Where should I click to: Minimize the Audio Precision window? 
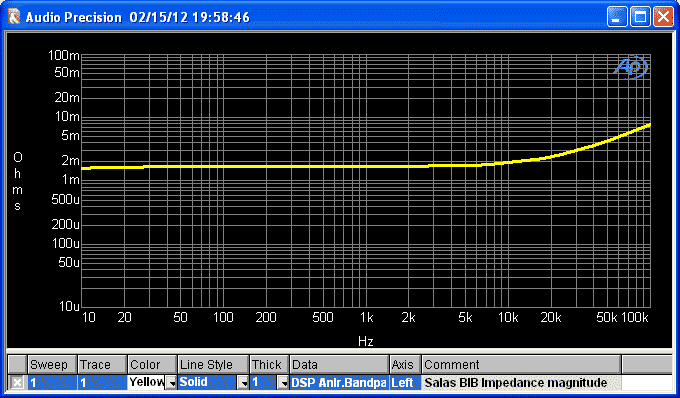click(x=617, y=17)
